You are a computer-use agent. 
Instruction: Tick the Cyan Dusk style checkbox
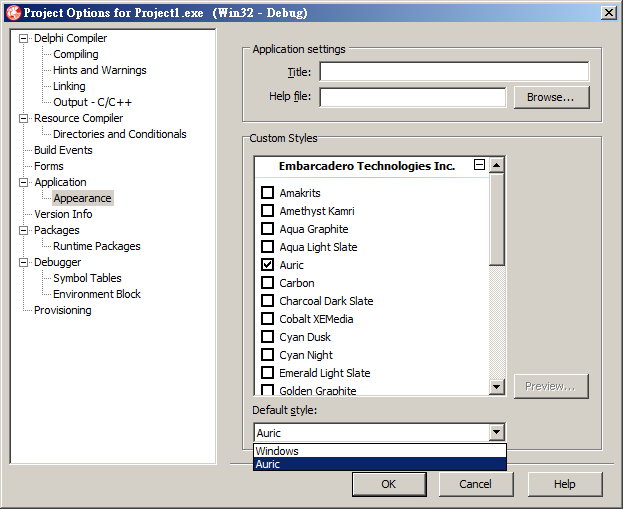coord(267,337)
